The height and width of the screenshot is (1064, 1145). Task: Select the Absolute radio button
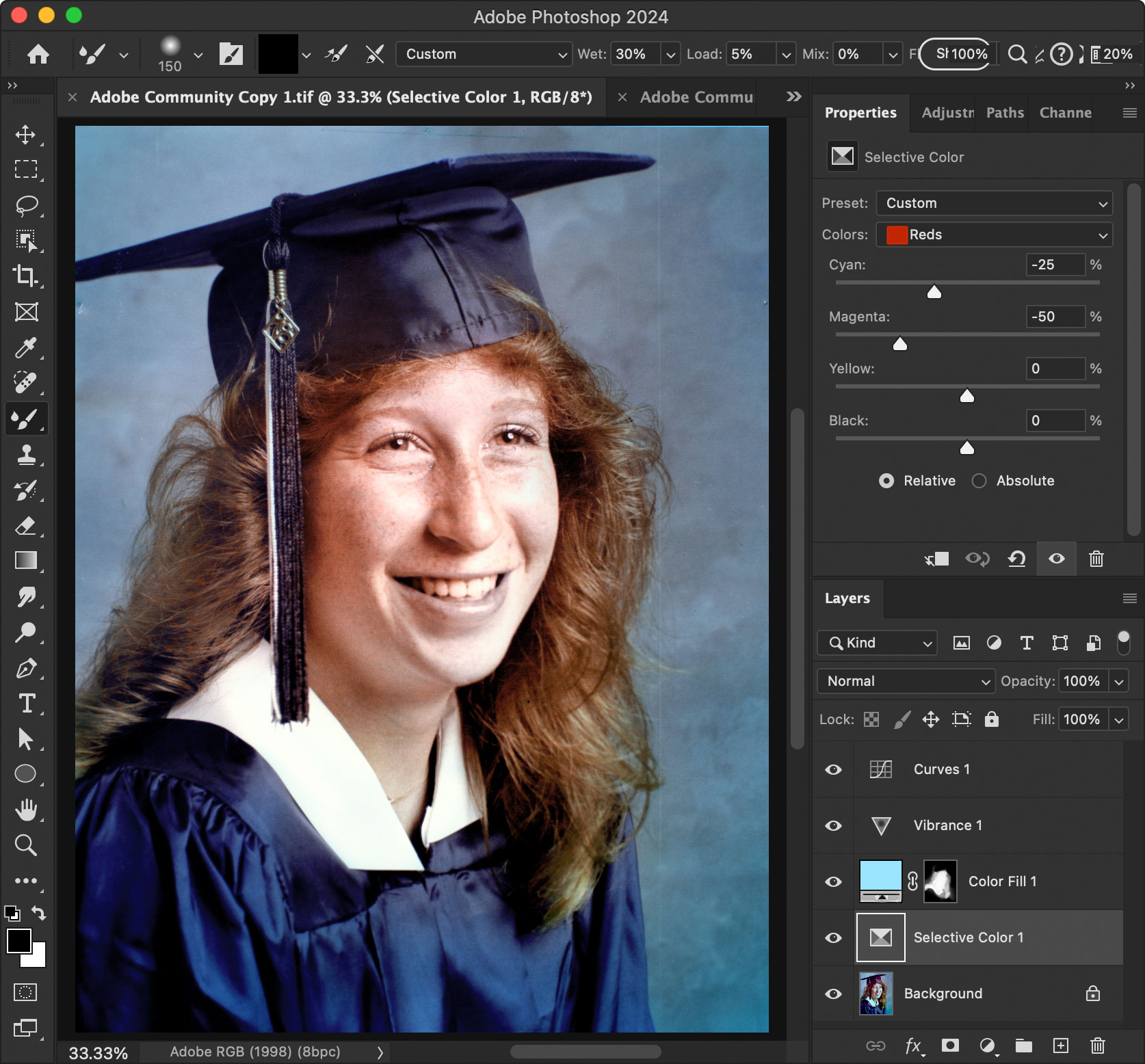pos(979,481)
